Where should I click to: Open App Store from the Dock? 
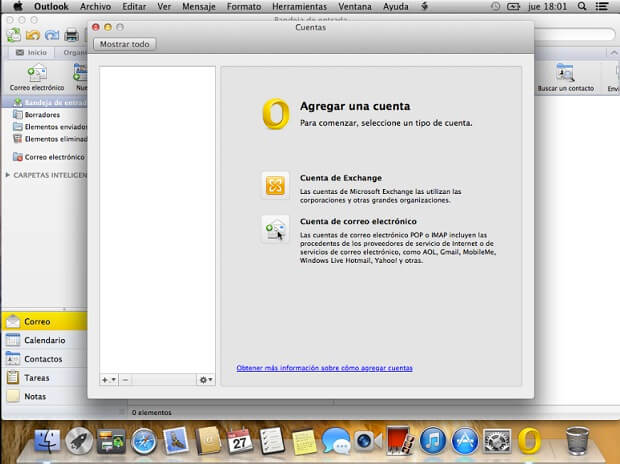coord(465,440)
